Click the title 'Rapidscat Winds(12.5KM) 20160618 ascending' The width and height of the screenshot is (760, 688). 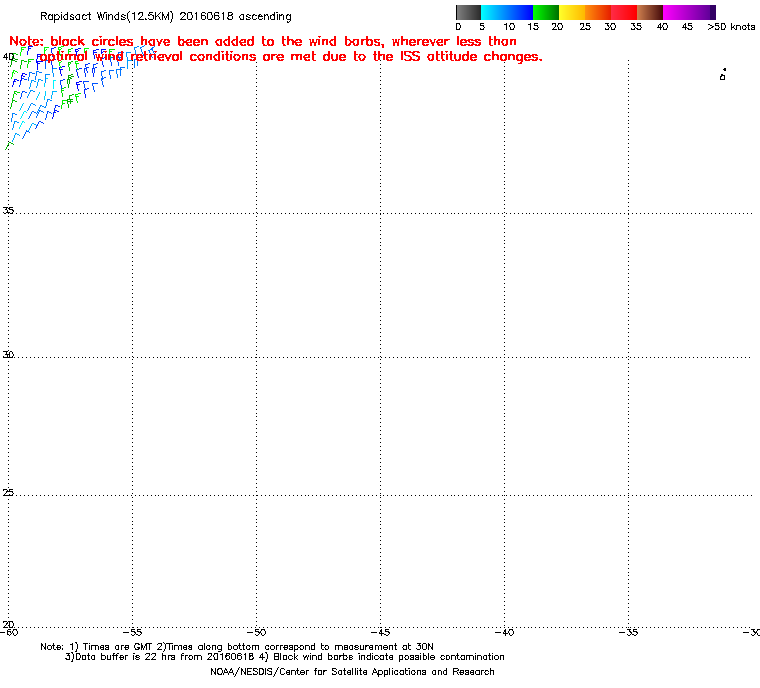(x=166, y=16)
